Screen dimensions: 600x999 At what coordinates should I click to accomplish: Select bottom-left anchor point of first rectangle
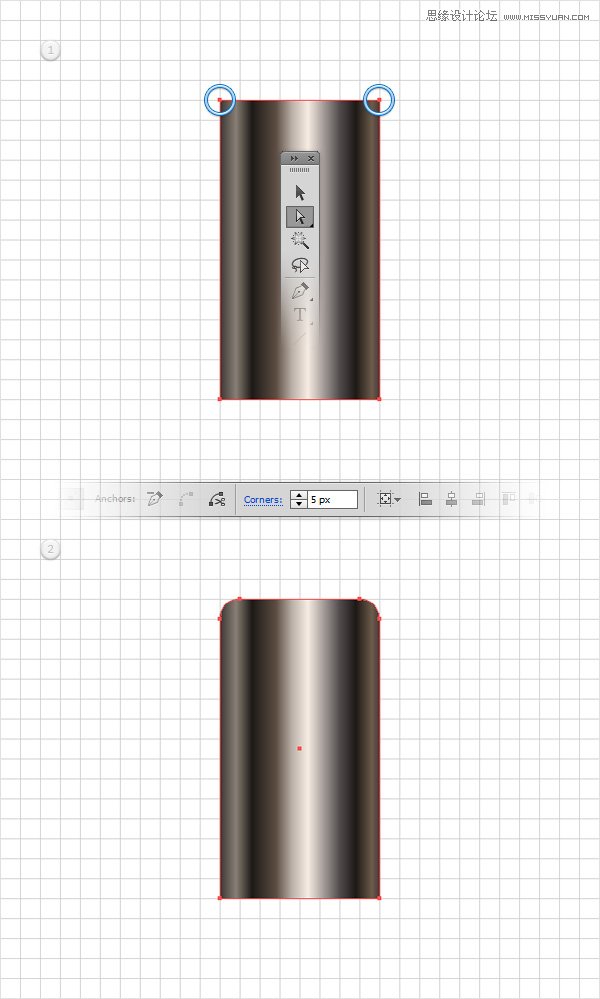220,399
